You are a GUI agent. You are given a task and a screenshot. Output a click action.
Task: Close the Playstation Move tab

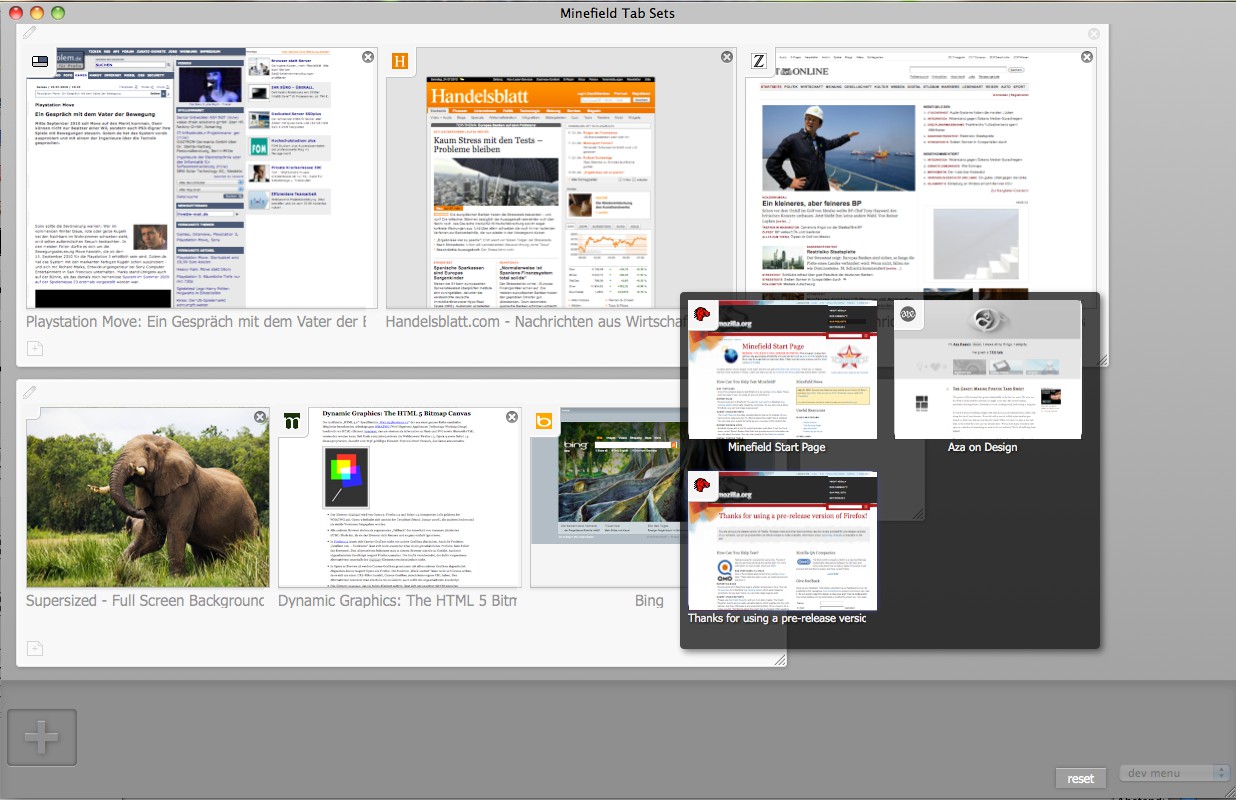click(x=367, y=58)
